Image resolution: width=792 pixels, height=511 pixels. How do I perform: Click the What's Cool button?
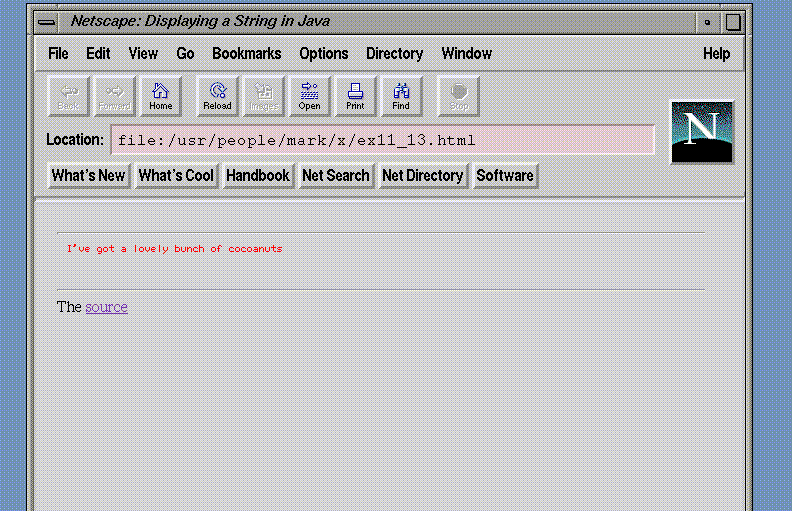point(176,176)
